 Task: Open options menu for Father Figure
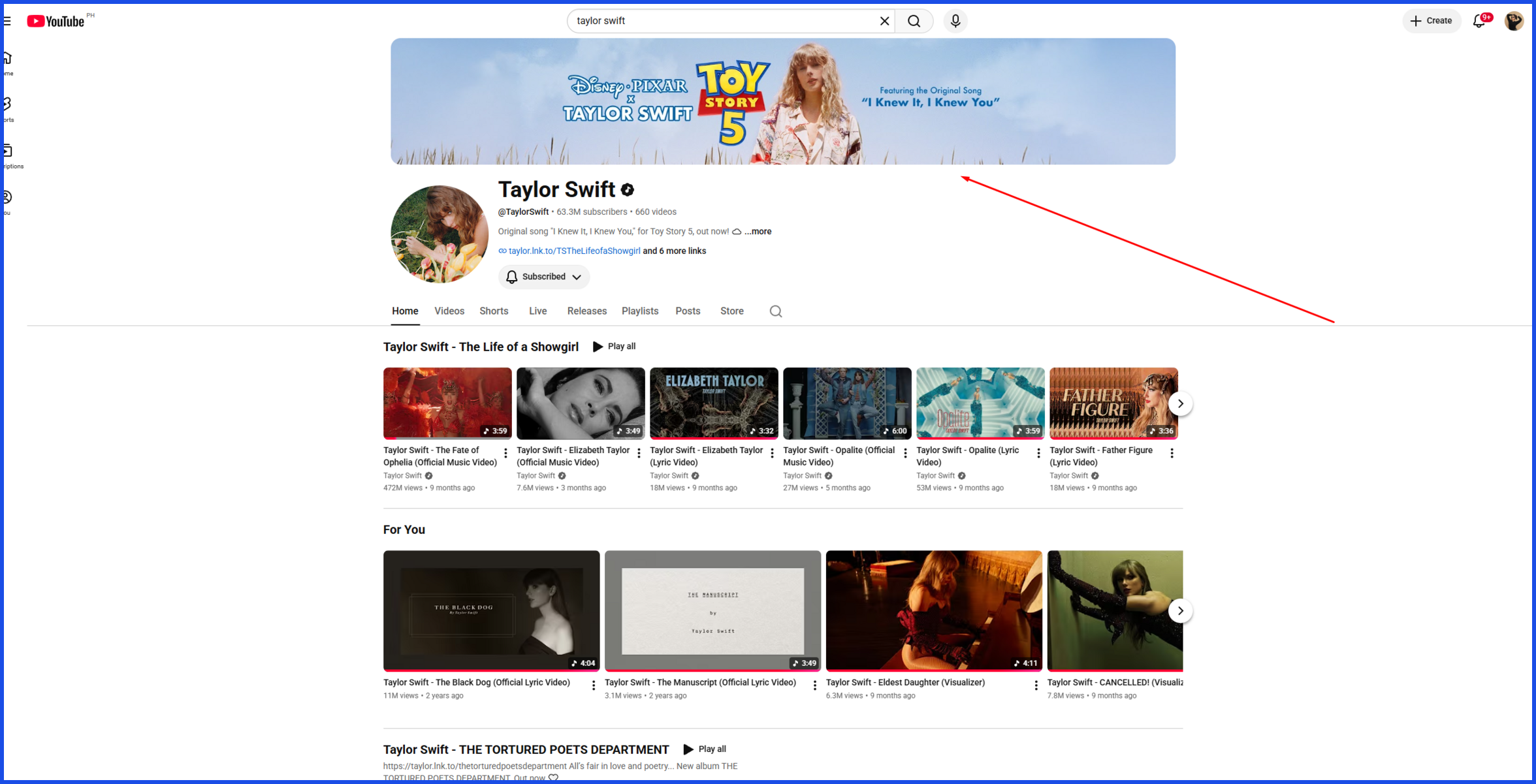[1172, 453]
